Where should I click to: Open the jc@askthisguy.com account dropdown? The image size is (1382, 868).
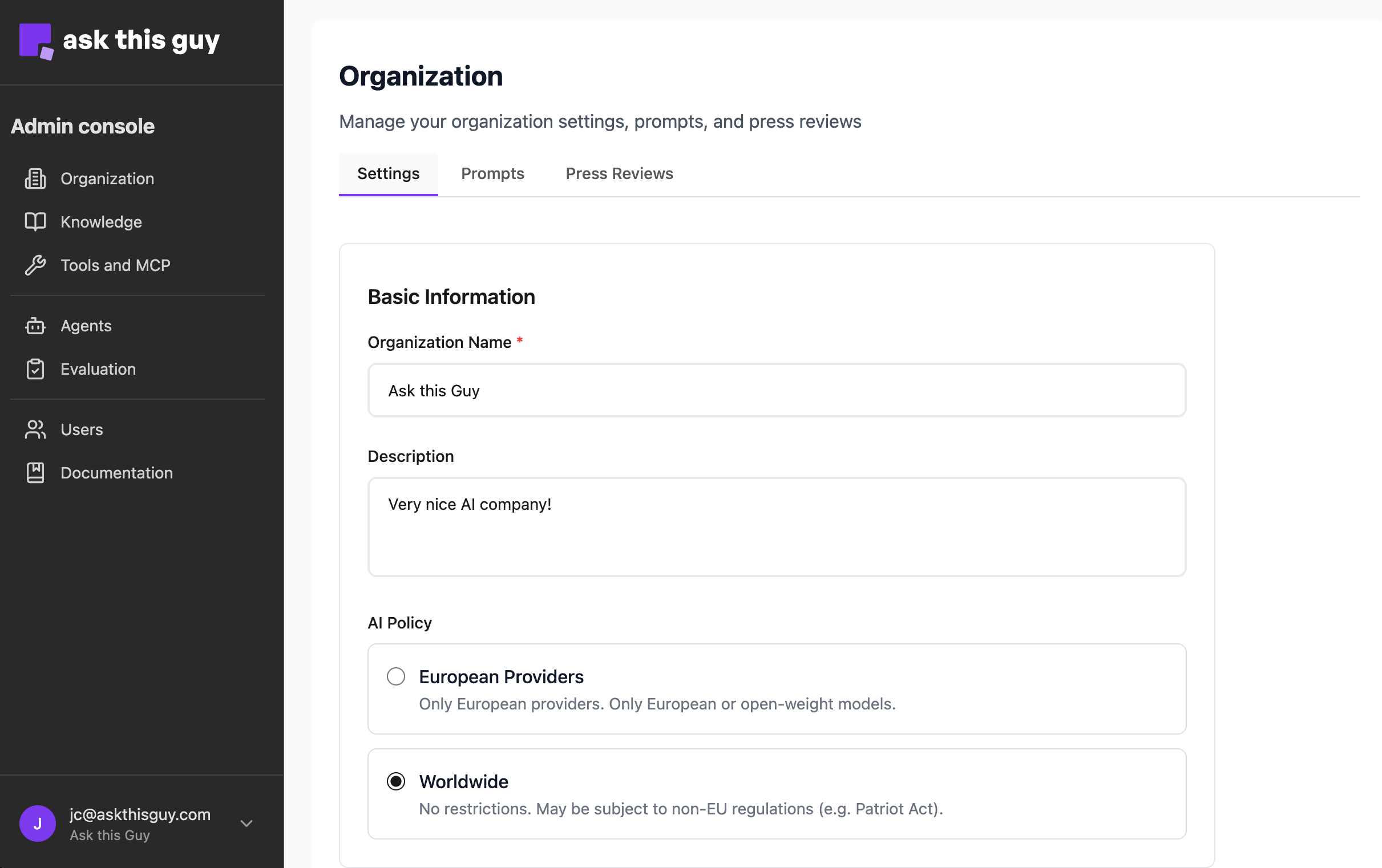tap(139, 814)
